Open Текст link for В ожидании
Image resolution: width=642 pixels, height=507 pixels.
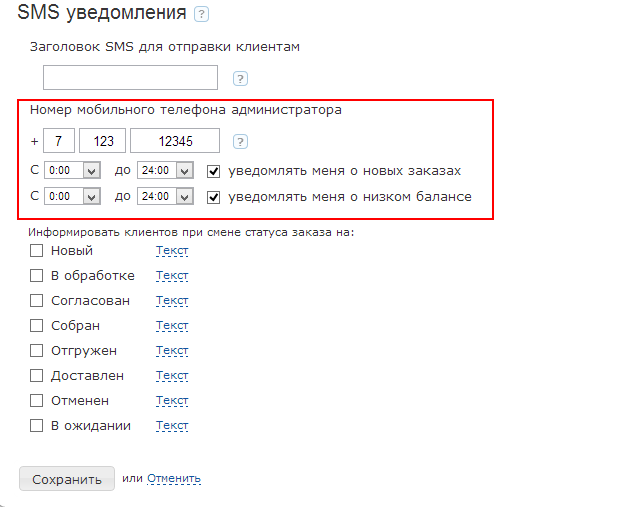[172, 426]
